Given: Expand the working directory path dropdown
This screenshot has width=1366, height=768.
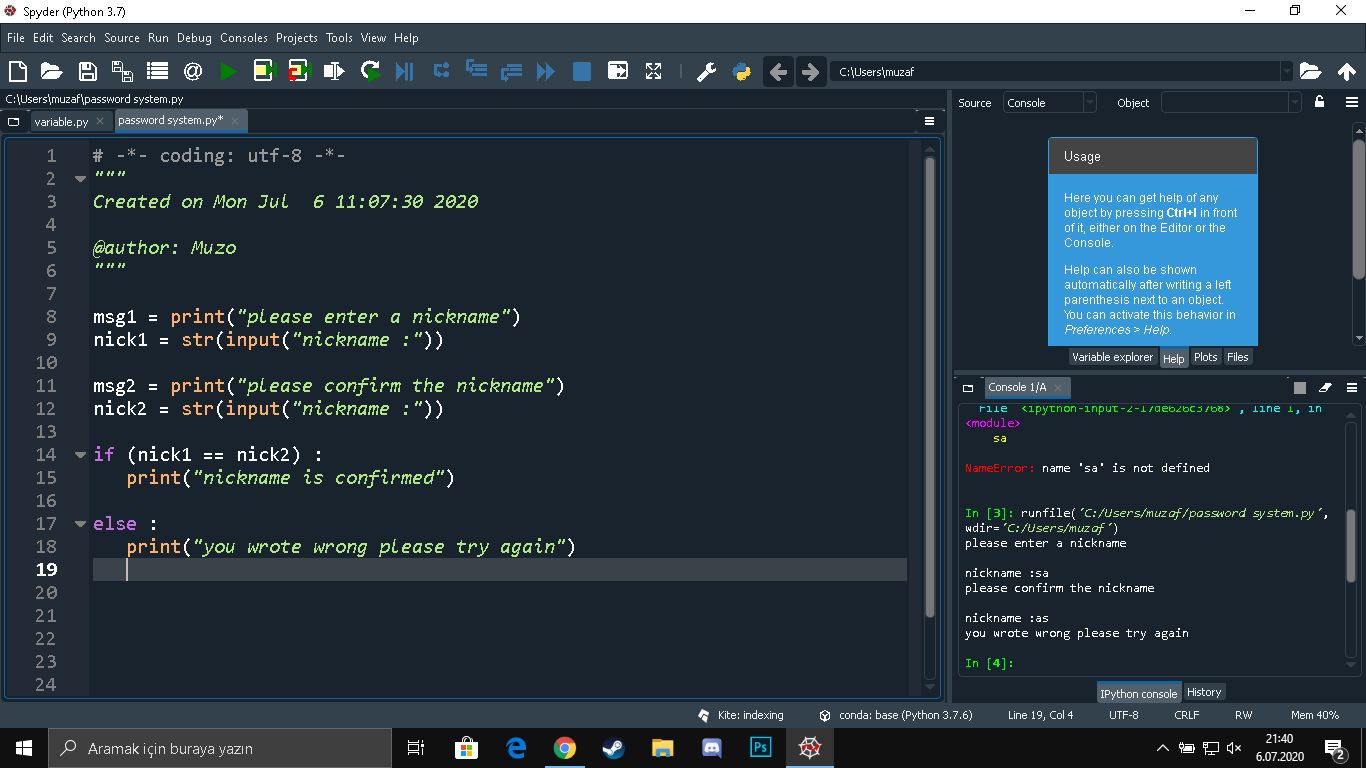Looking at the screenshot, I should 1286,71.
